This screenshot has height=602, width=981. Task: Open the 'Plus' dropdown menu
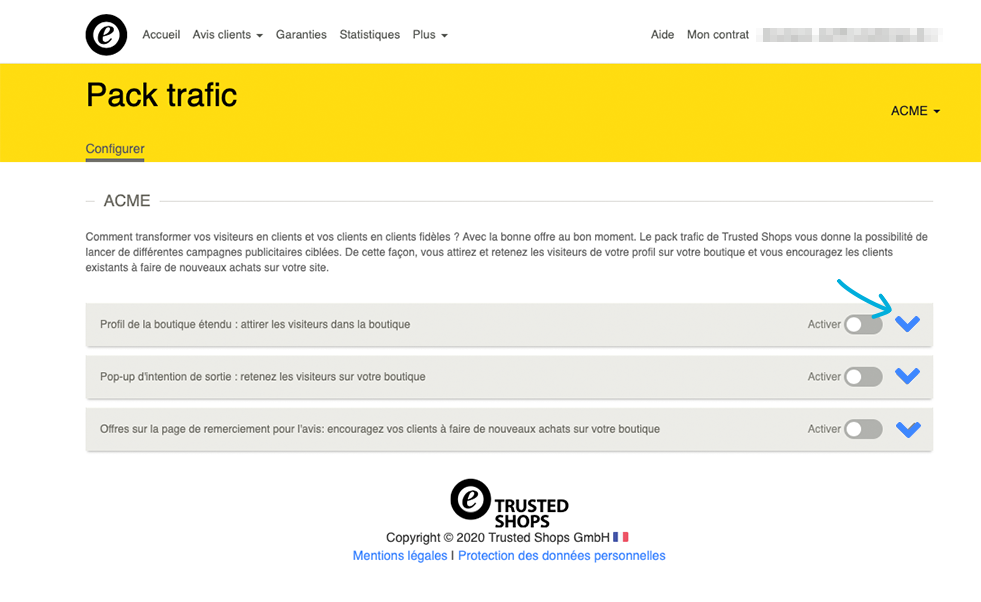(x=430, y=35)
